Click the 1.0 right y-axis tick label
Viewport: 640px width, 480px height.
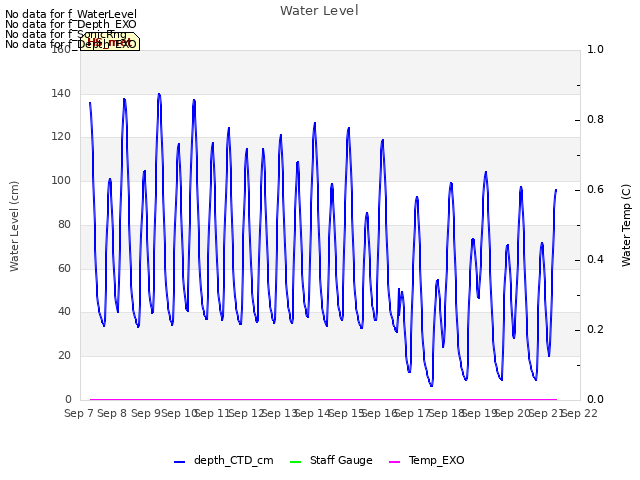[595, 49]
